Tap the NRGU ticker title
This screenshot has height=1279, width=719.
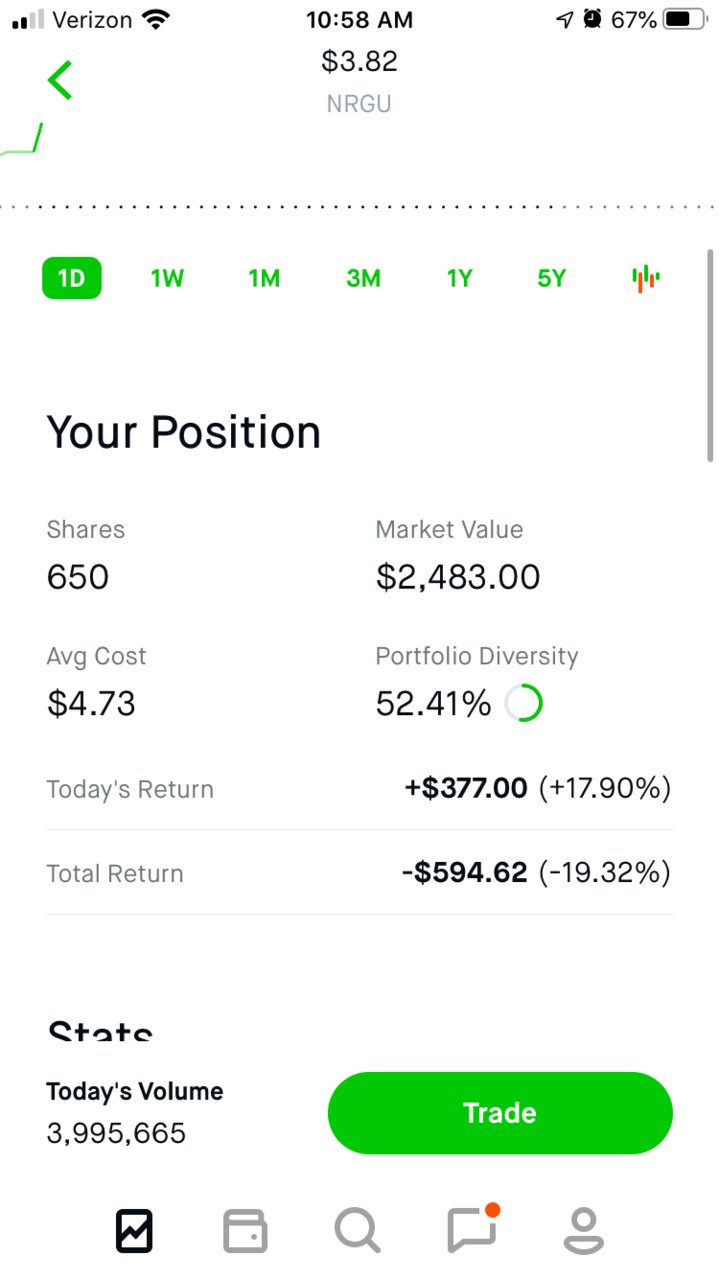[x=358, y=103]
